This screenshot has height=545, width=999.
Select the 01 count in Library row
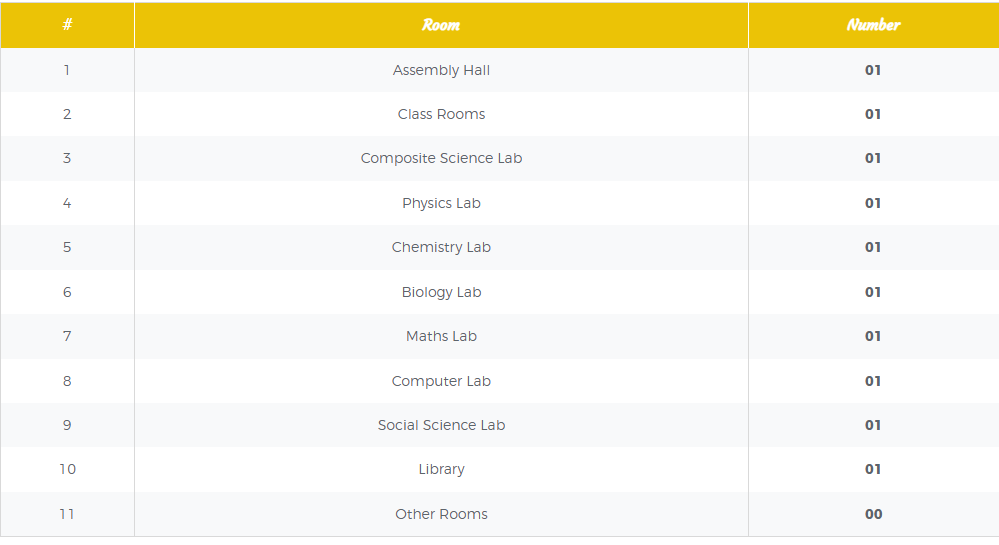(873, 469)
